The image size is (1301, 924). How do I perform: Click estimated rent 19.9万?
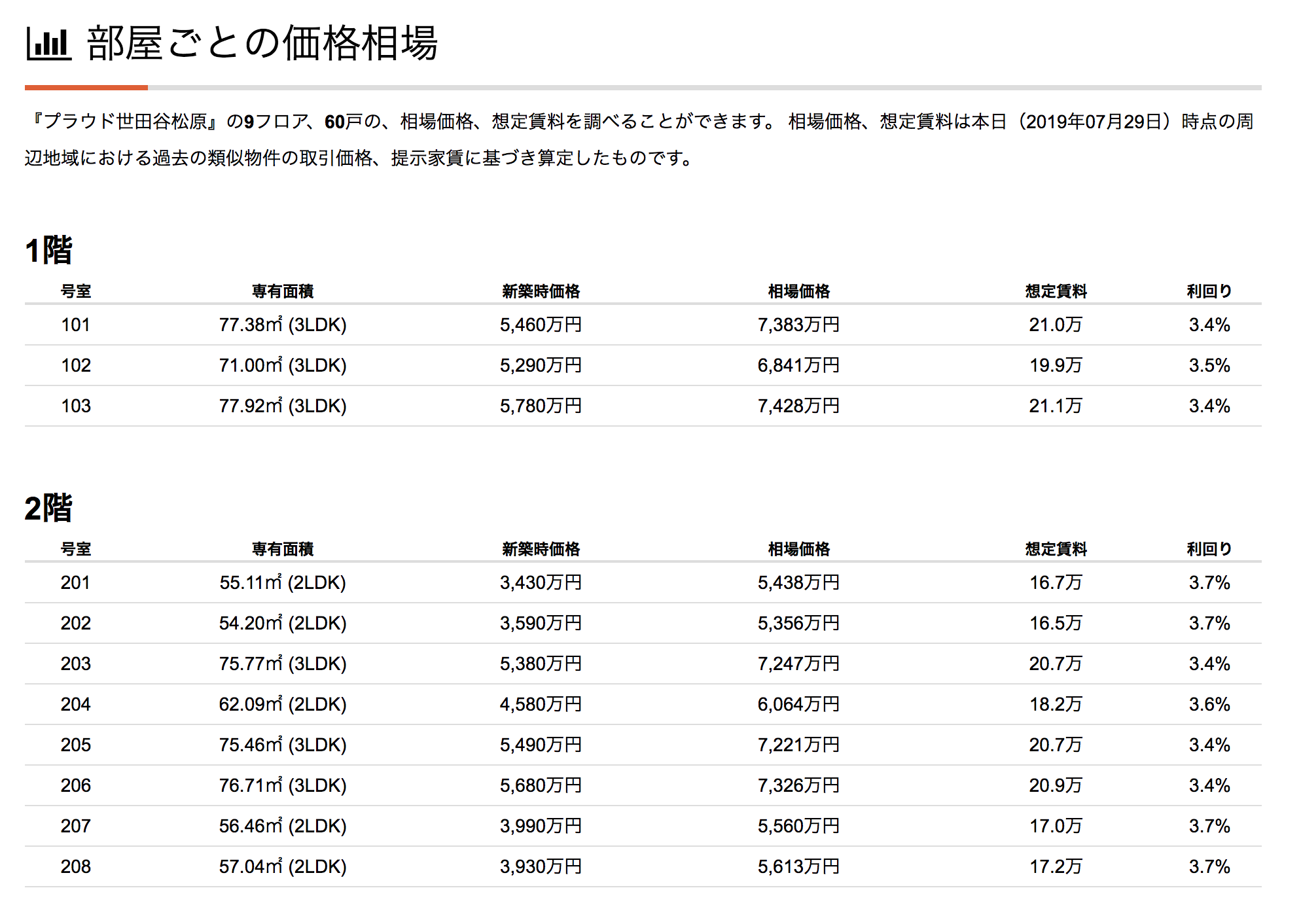click(x=1056, y=365)
